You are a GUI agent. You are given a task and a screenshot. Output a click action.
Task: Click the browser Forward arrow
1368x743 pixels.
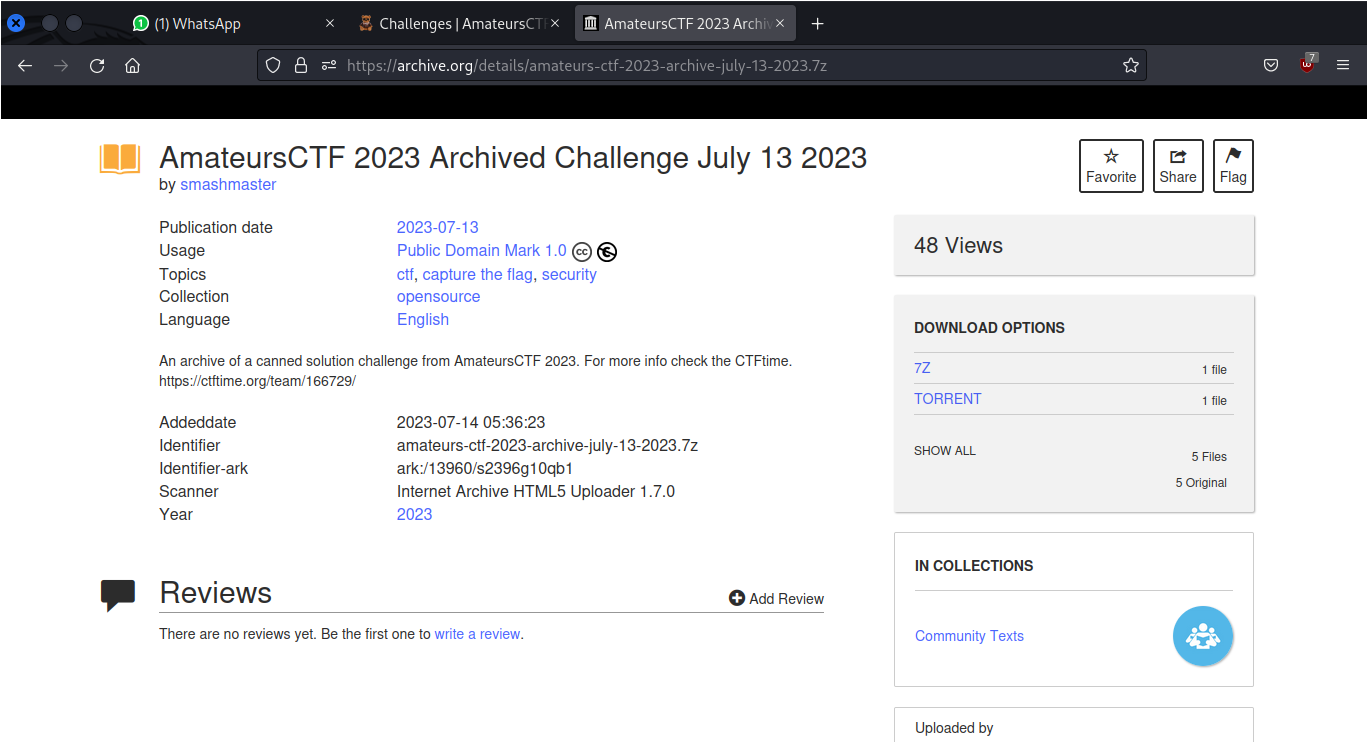61,66
